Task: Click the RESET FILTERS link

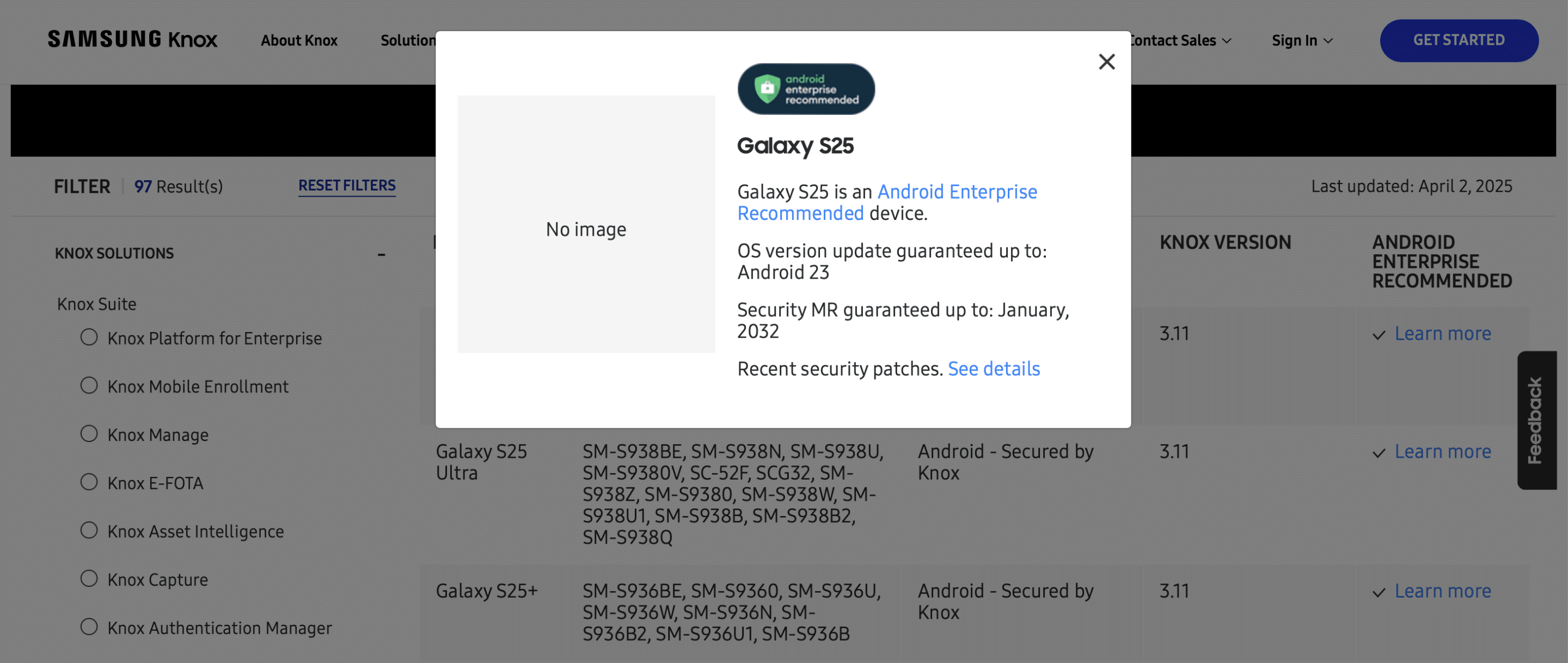Action: (x=346, y=185)
